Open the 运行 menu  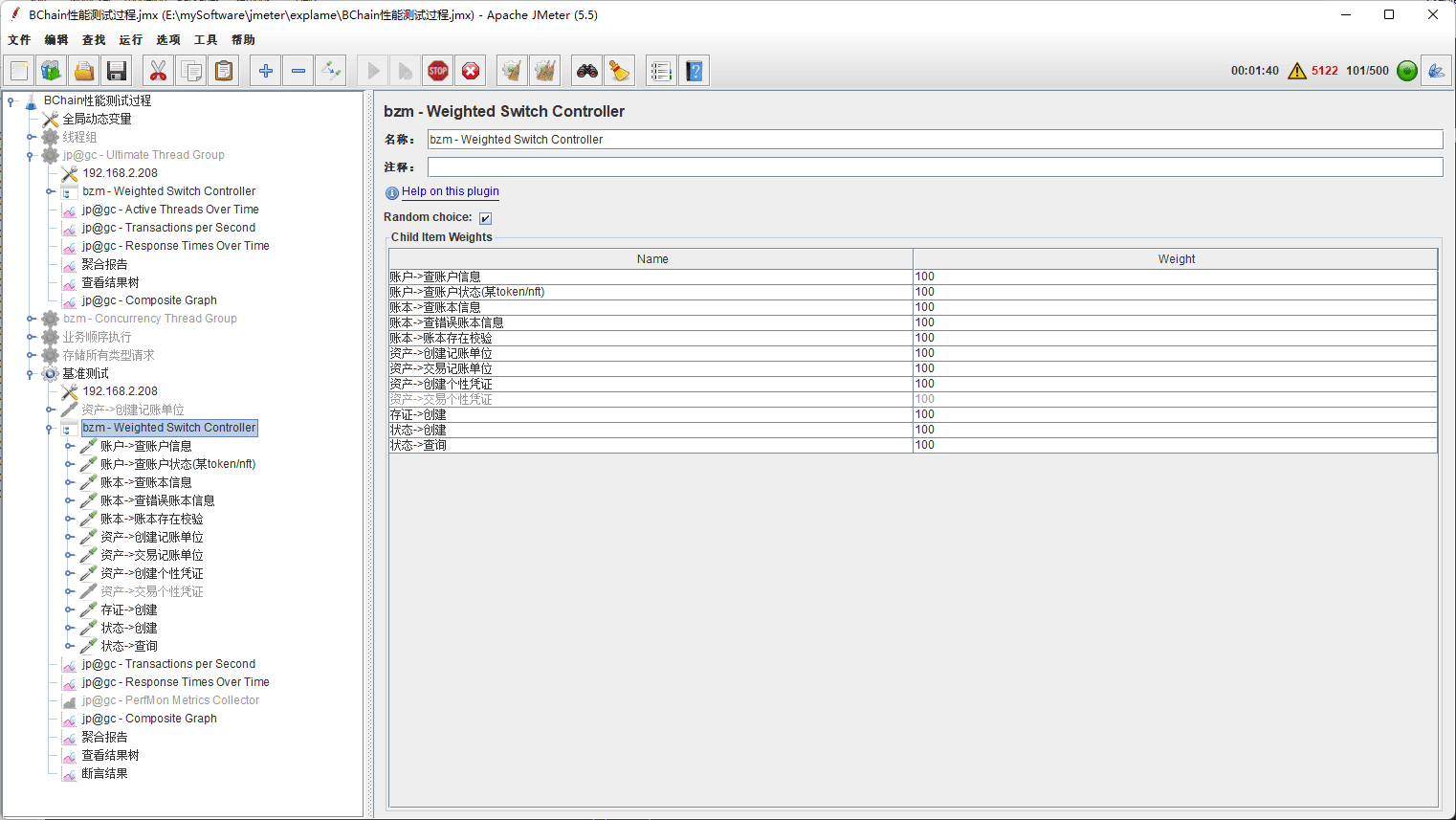(130, 40)
